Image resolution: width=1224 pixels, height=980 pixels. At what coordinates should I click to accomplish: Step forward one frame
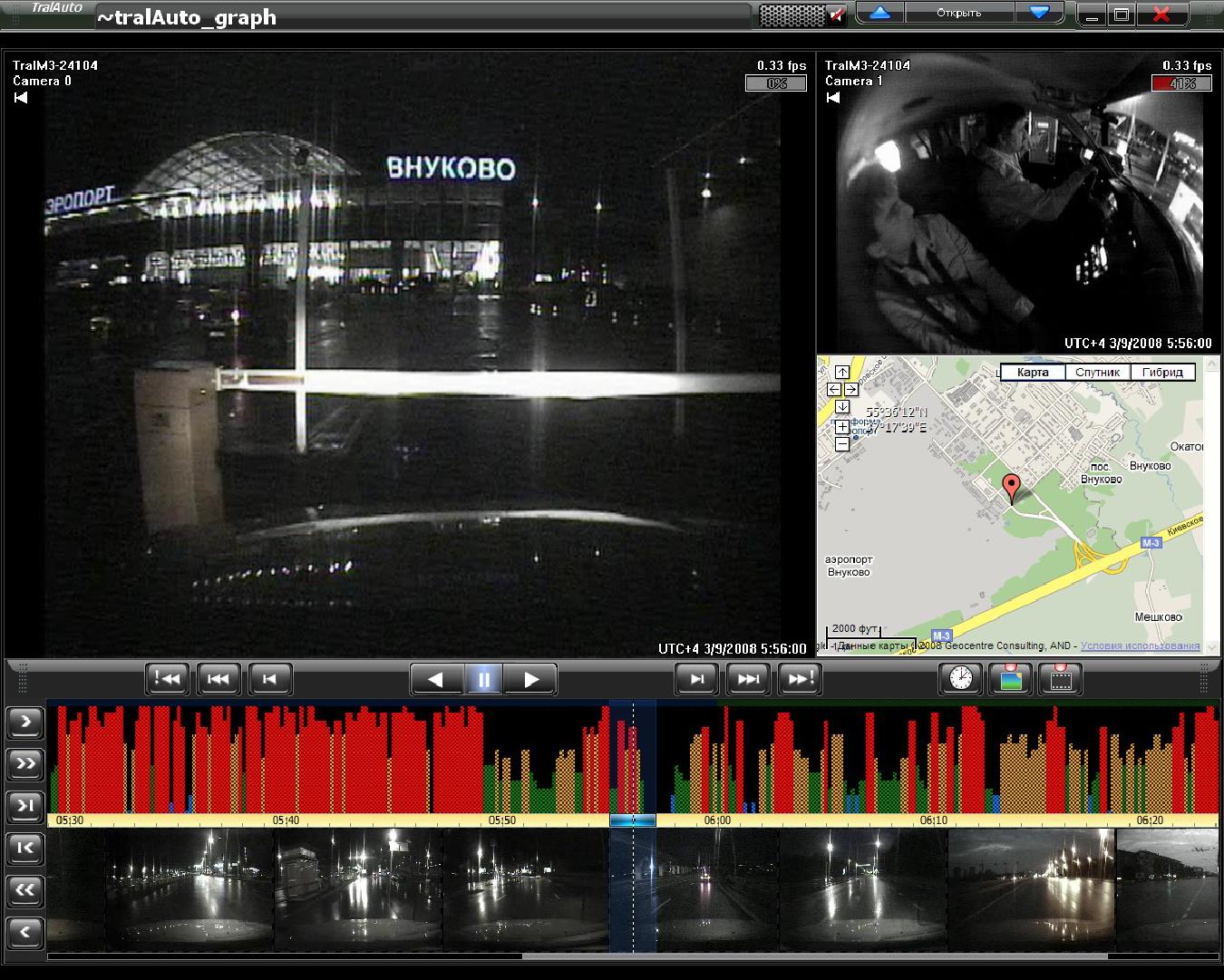point(697,678)
